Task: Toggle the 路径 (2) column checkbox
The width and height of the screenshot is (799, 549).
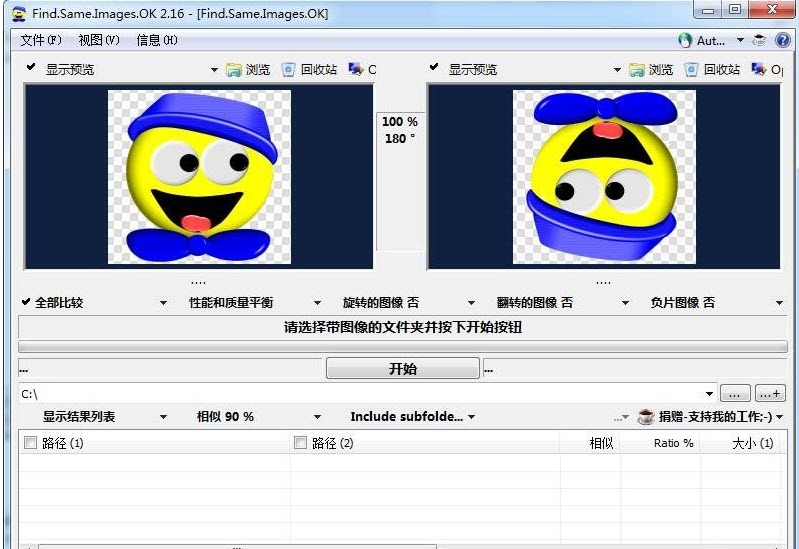Action: coord(300,443)
